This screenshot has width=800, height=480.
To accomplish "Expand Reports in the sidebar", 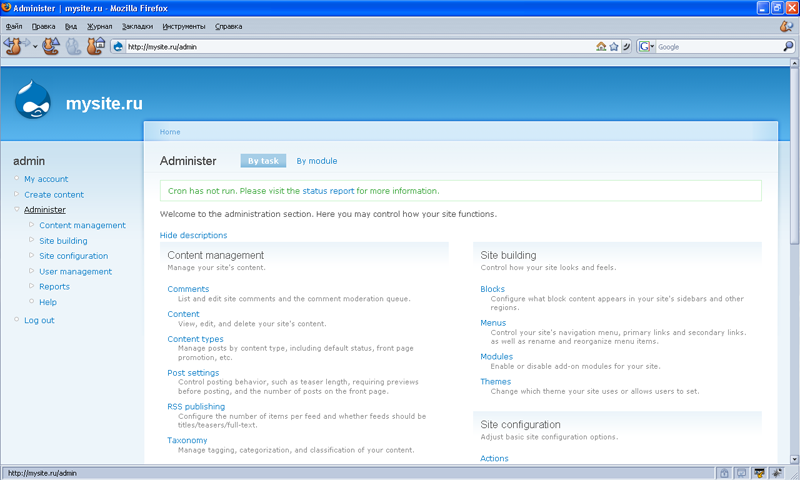I will pyautogui.click(x=55, y=287).
